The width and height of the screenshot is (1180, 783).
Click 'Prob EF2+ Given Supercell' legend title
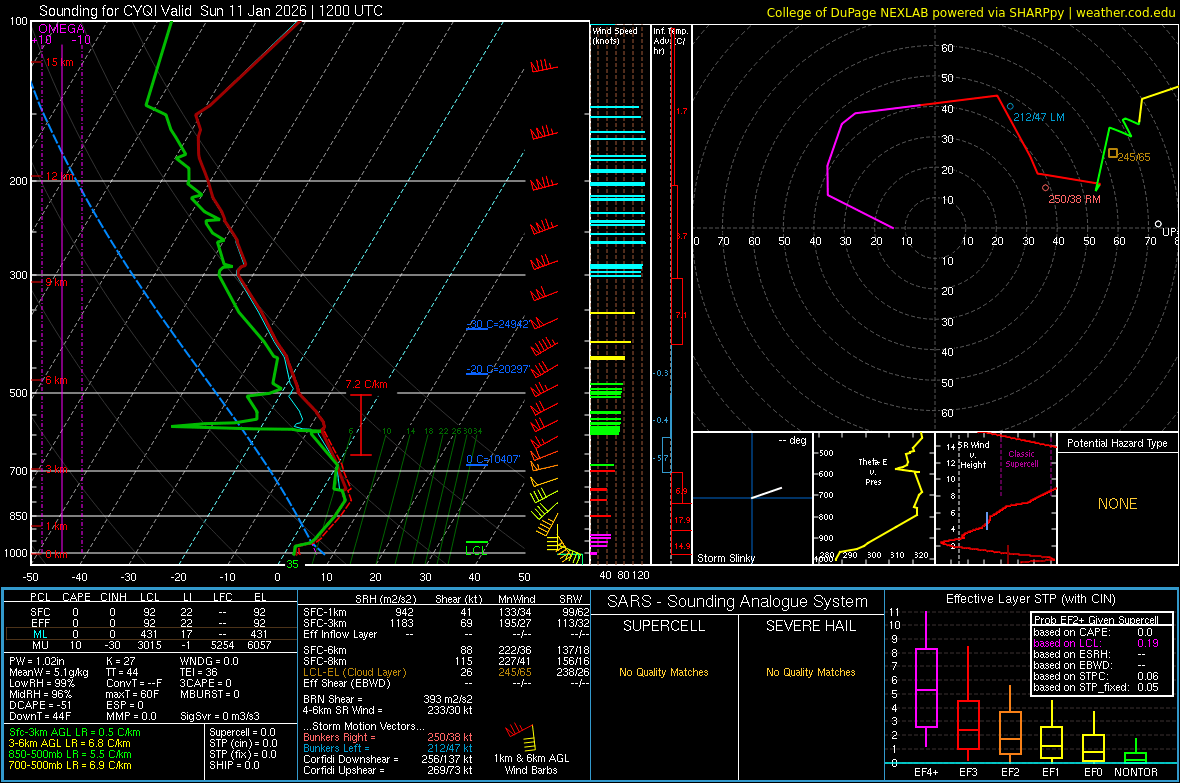click(1096, 620)
